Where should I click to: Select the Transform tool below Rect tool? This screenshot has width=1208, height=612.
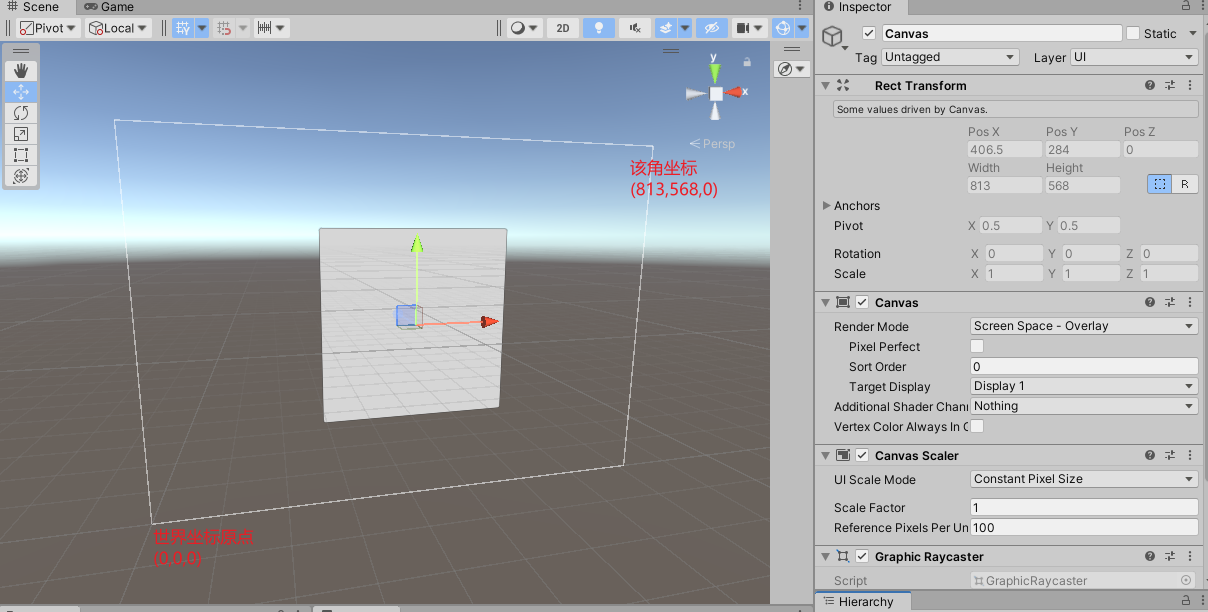coord(21,176)
